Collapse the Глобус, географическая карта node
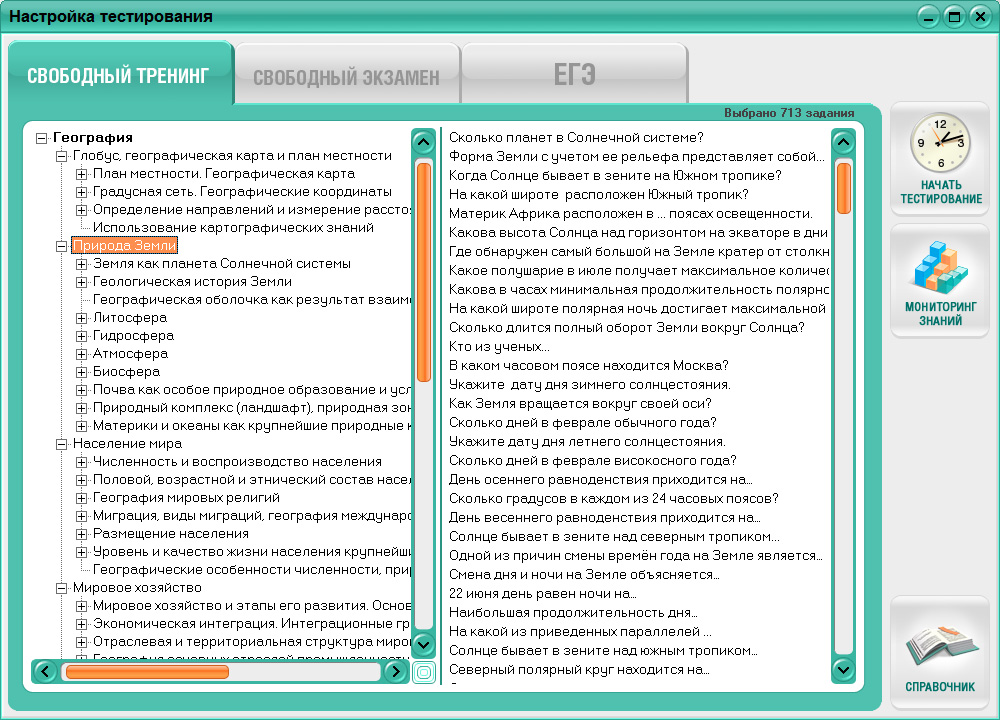Screen dimensions: 1000x720 (61, 156)
